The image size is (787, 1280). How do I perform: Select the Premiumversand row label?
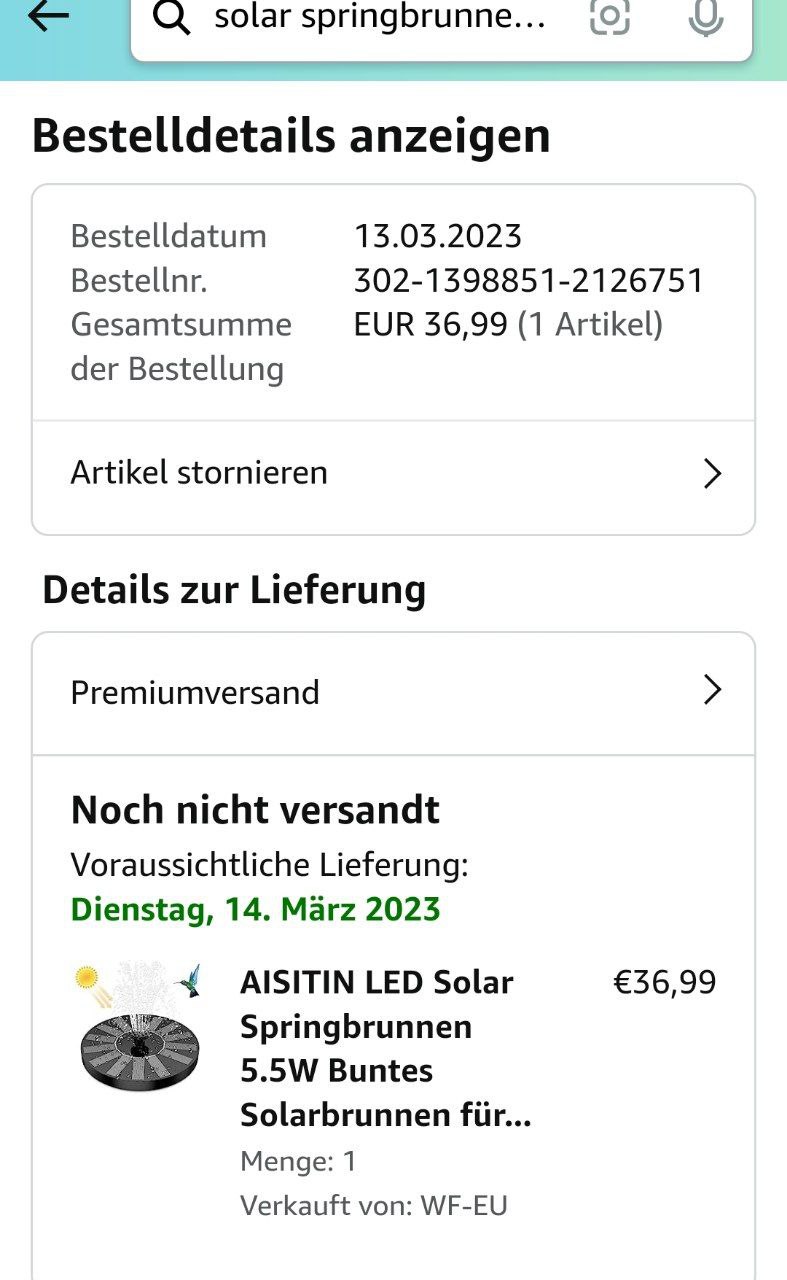[x=195, y=692]
